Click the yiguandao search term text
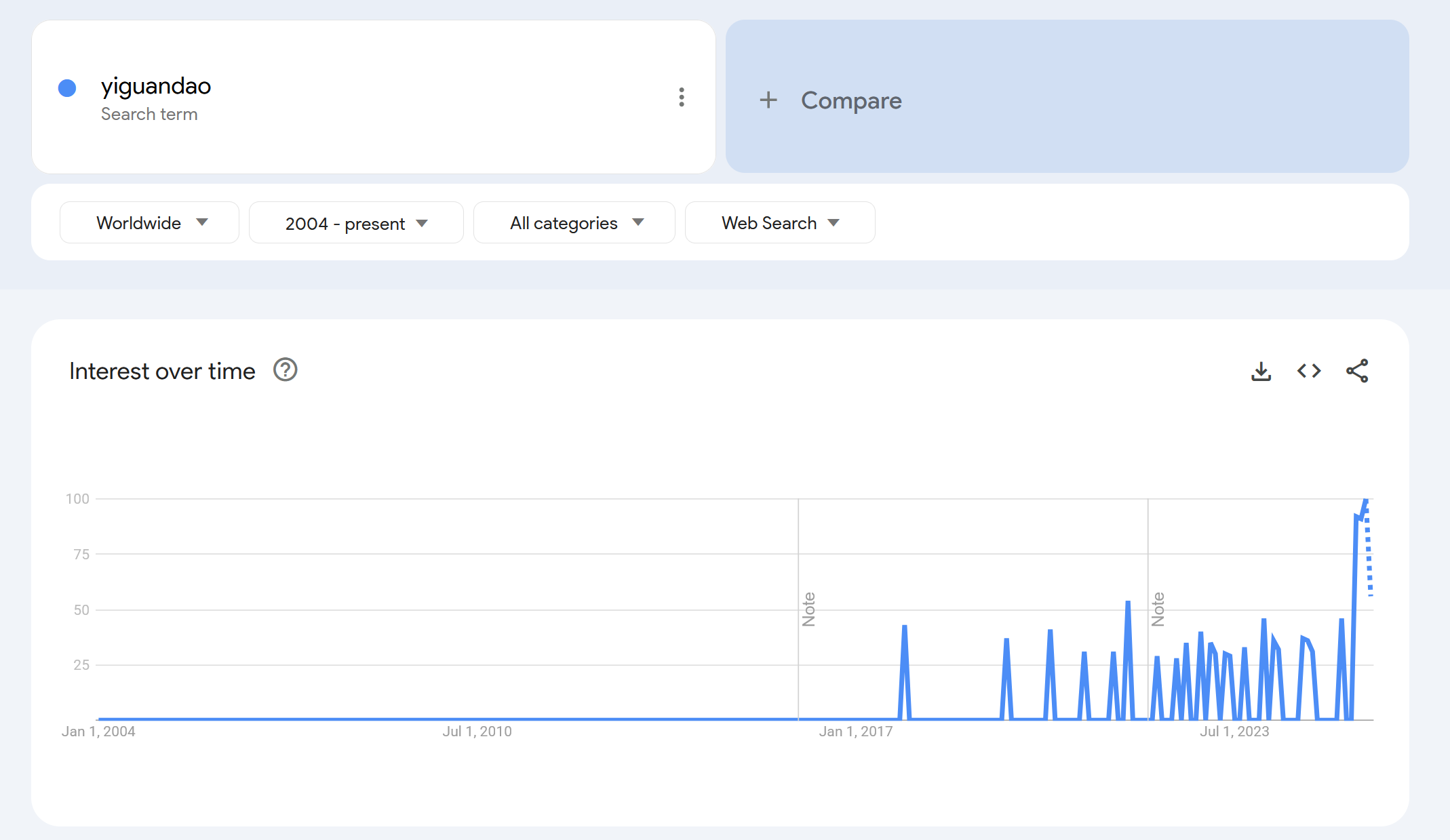 pos(156,86)
